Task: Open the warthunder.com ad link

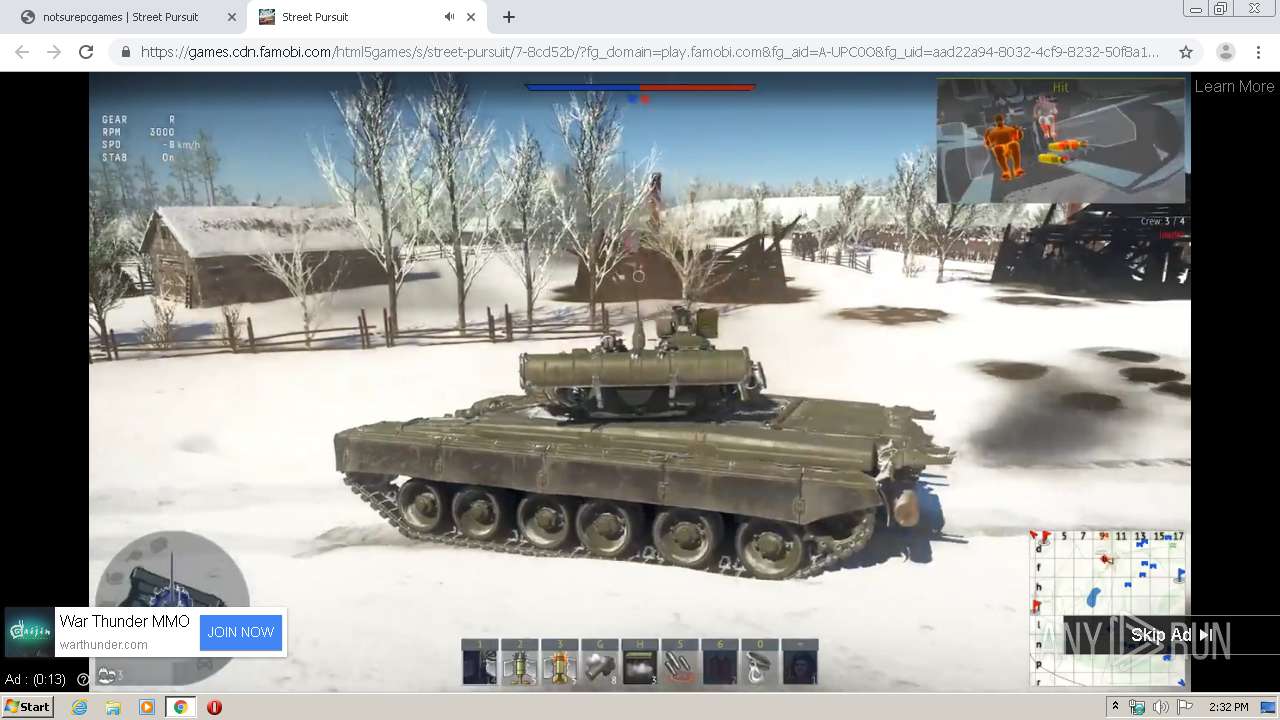Action: (103, 645)
